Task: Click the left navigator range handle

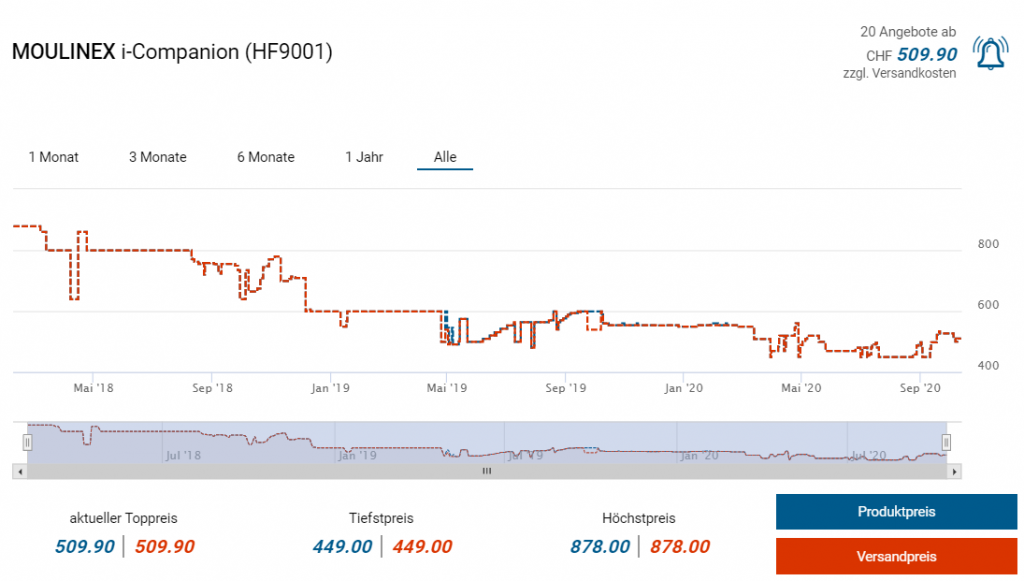Action: 28,442
